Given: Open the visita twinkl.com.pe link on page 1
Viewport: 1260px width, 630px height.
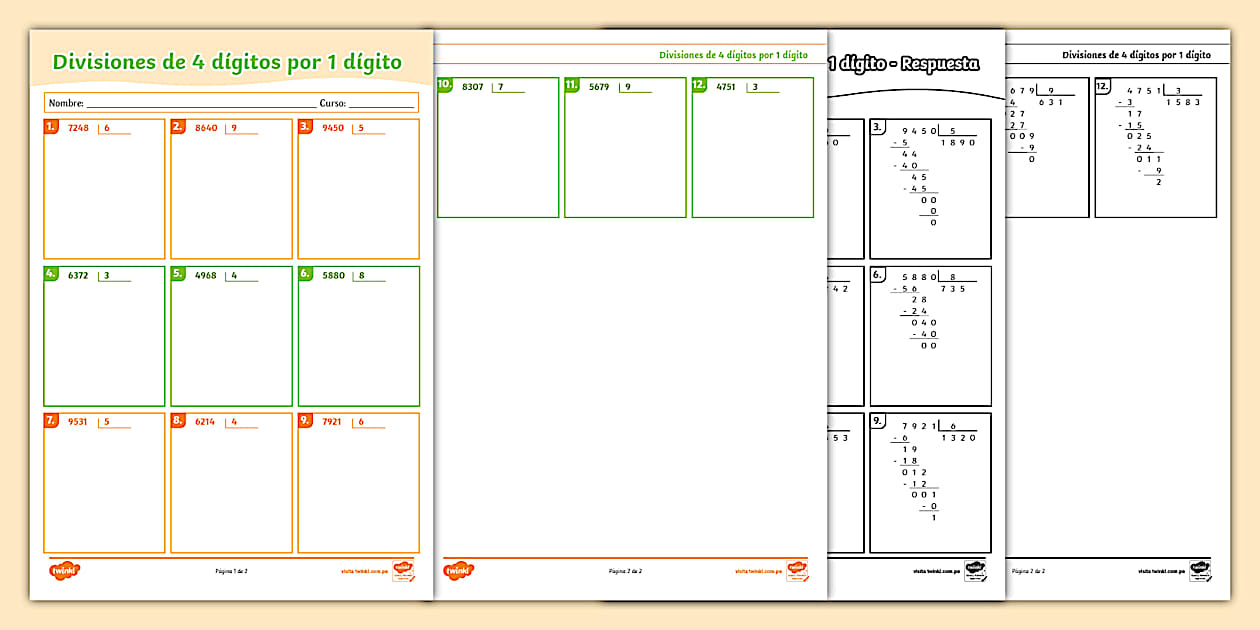Looking at the screenshot, I should 363,571.
